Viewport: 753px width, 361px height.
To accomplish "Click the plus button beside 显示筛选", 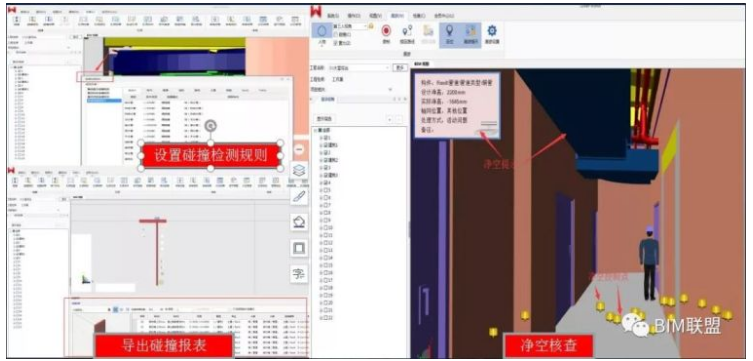I will tap(389, 120).
